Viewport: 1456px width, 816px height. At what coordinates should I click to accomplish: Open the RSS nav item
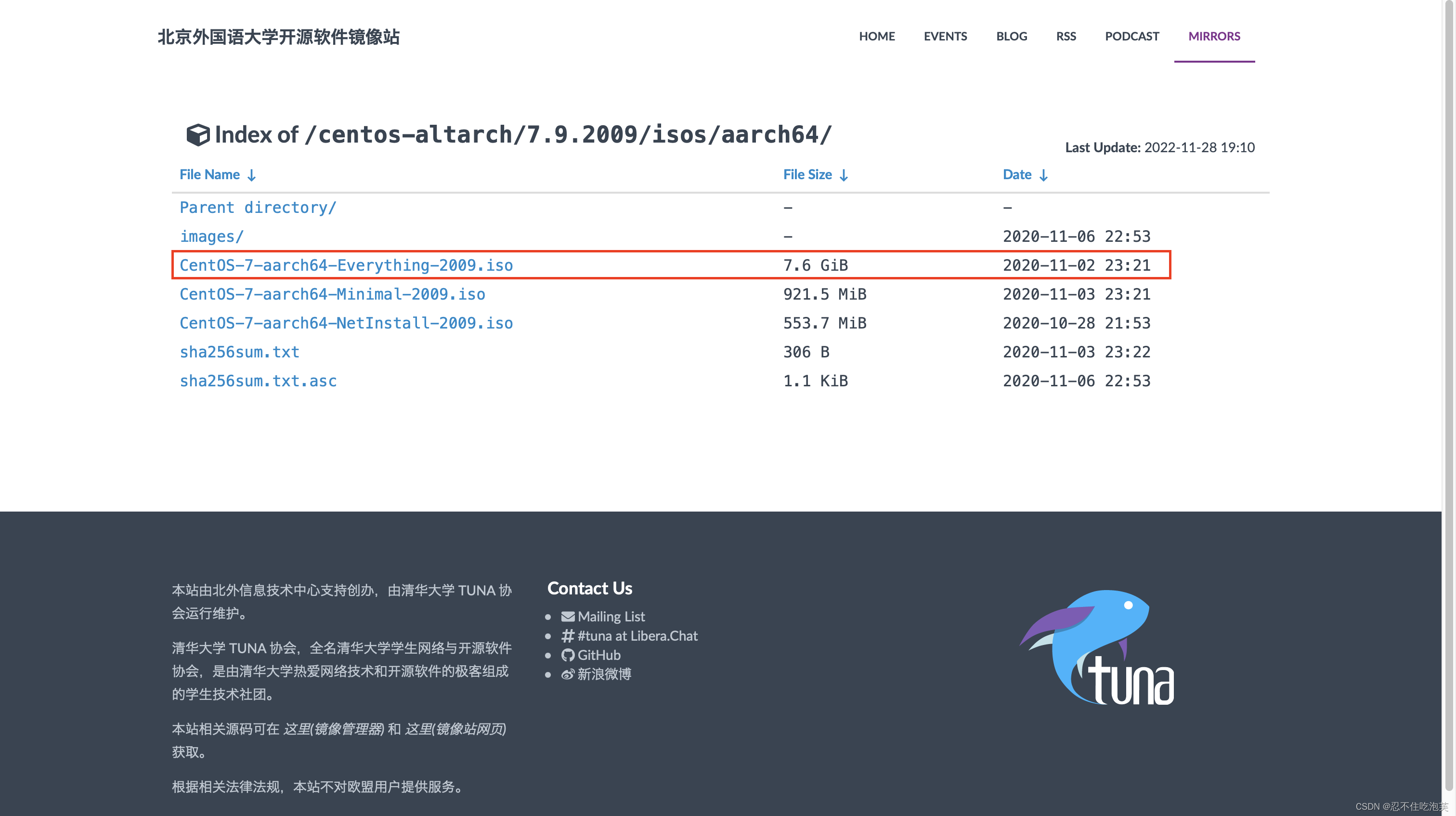tap(1066, 36)
